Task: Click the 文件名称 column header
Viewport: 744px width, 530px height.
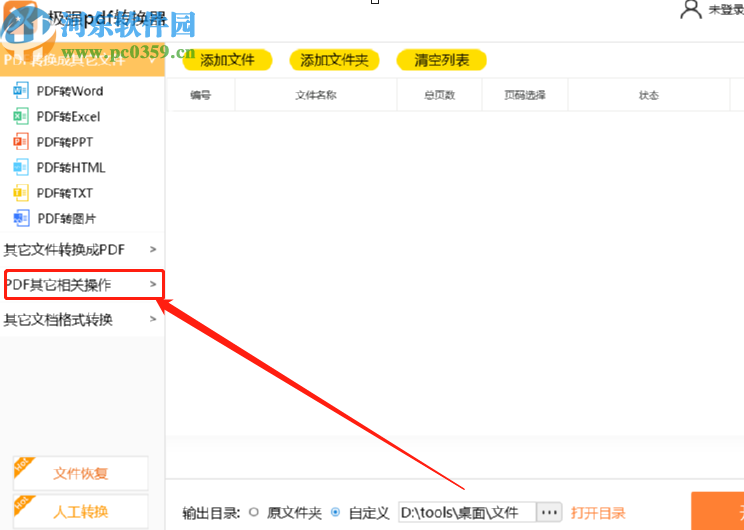Action: click(x=316, y=95)
